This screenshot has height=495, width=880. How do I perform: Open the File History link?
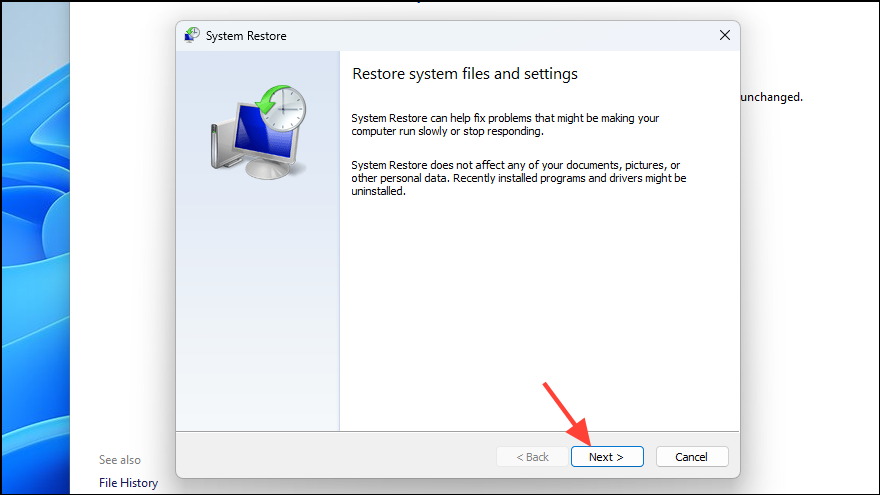(x=129, y=483)
